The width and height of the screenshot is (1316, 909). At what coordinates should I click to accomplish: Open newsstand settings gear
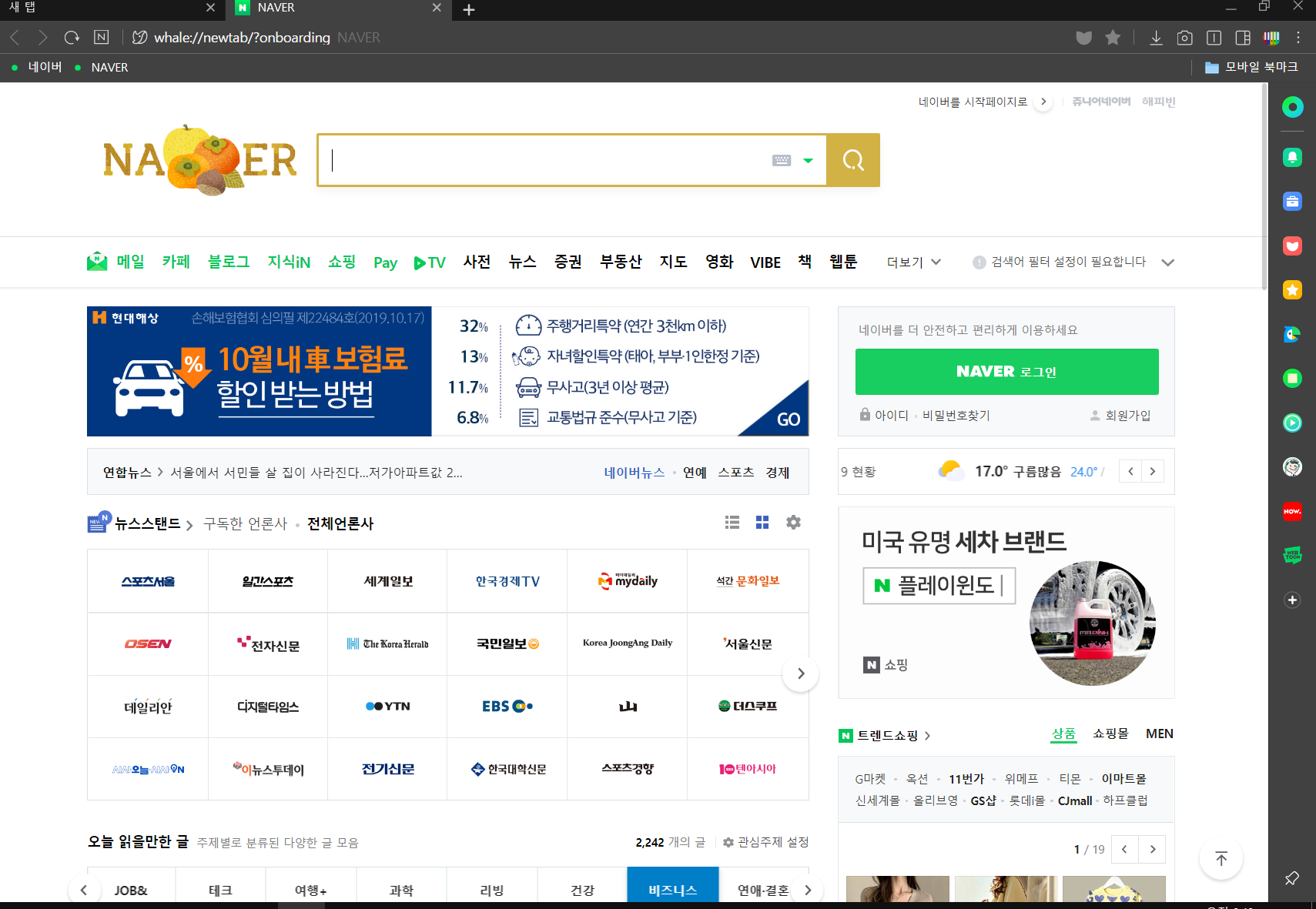pos(793,523)
